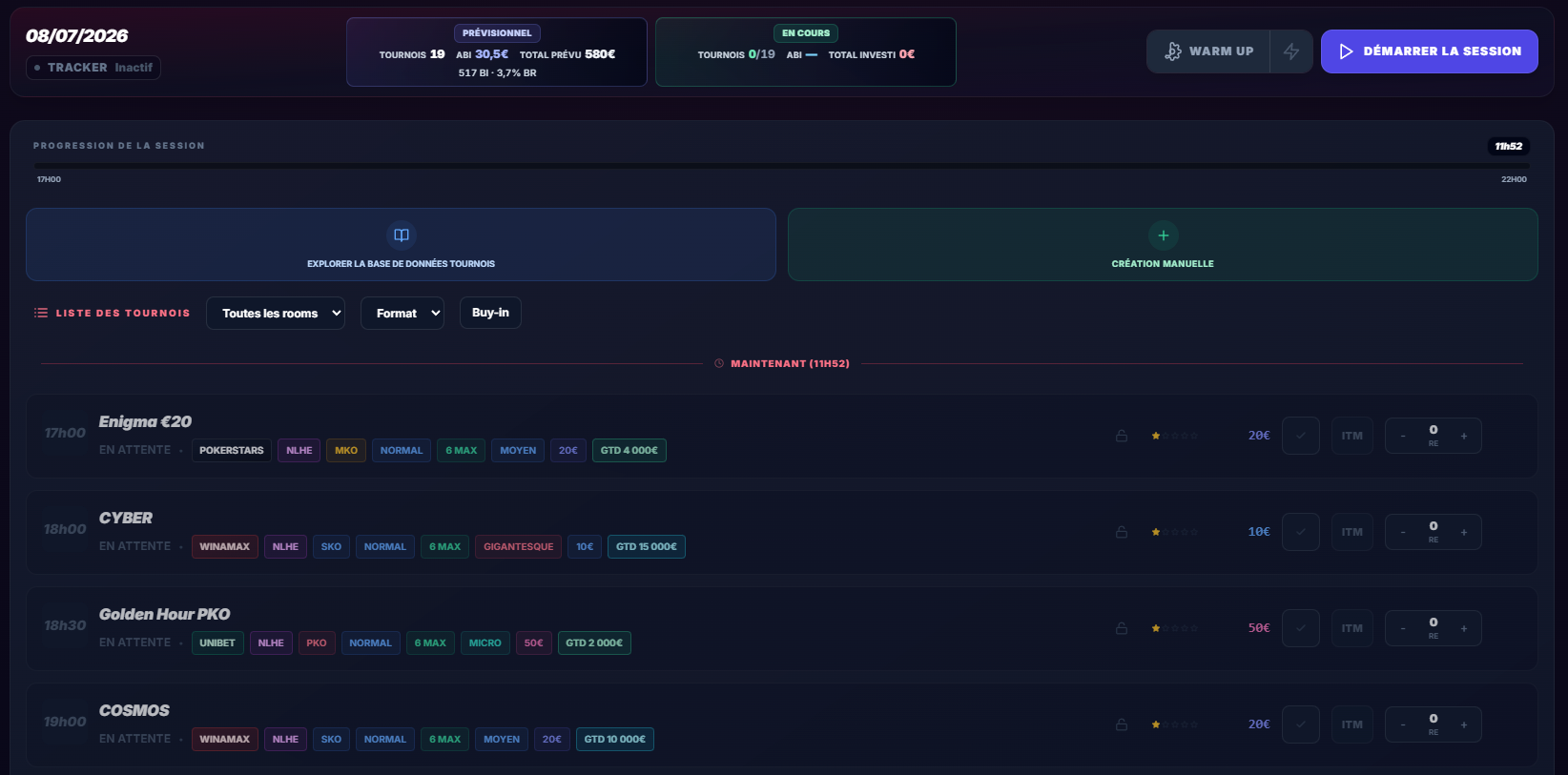Click the session progression bar
1568x775 pixels.
(x=782, y=166)
